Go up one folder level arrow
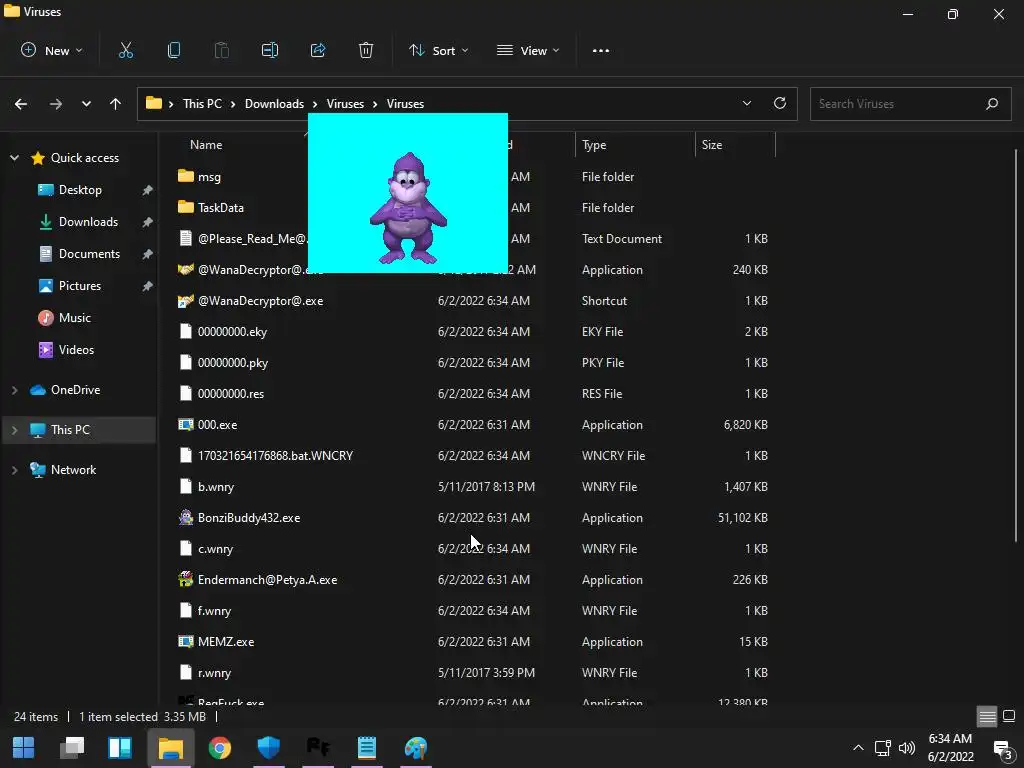The height and width of the screenshot is (768, 1024). 116,104
